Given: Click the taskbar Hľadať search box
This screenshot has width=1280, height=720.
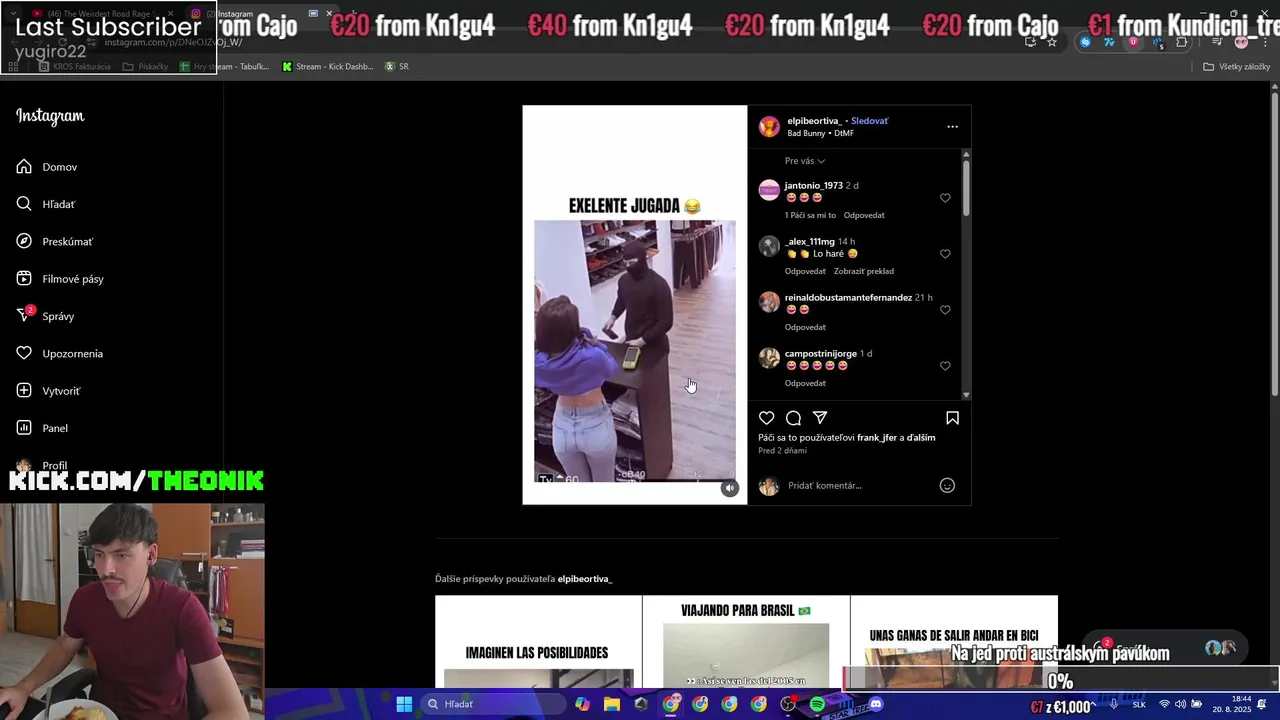Looking at the screenshot, I should (x=493, y=704).
